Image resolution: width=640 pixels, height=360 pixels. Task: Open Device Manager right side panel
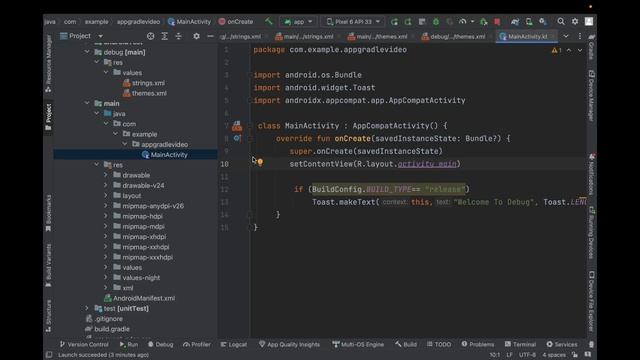coord(591,96)
